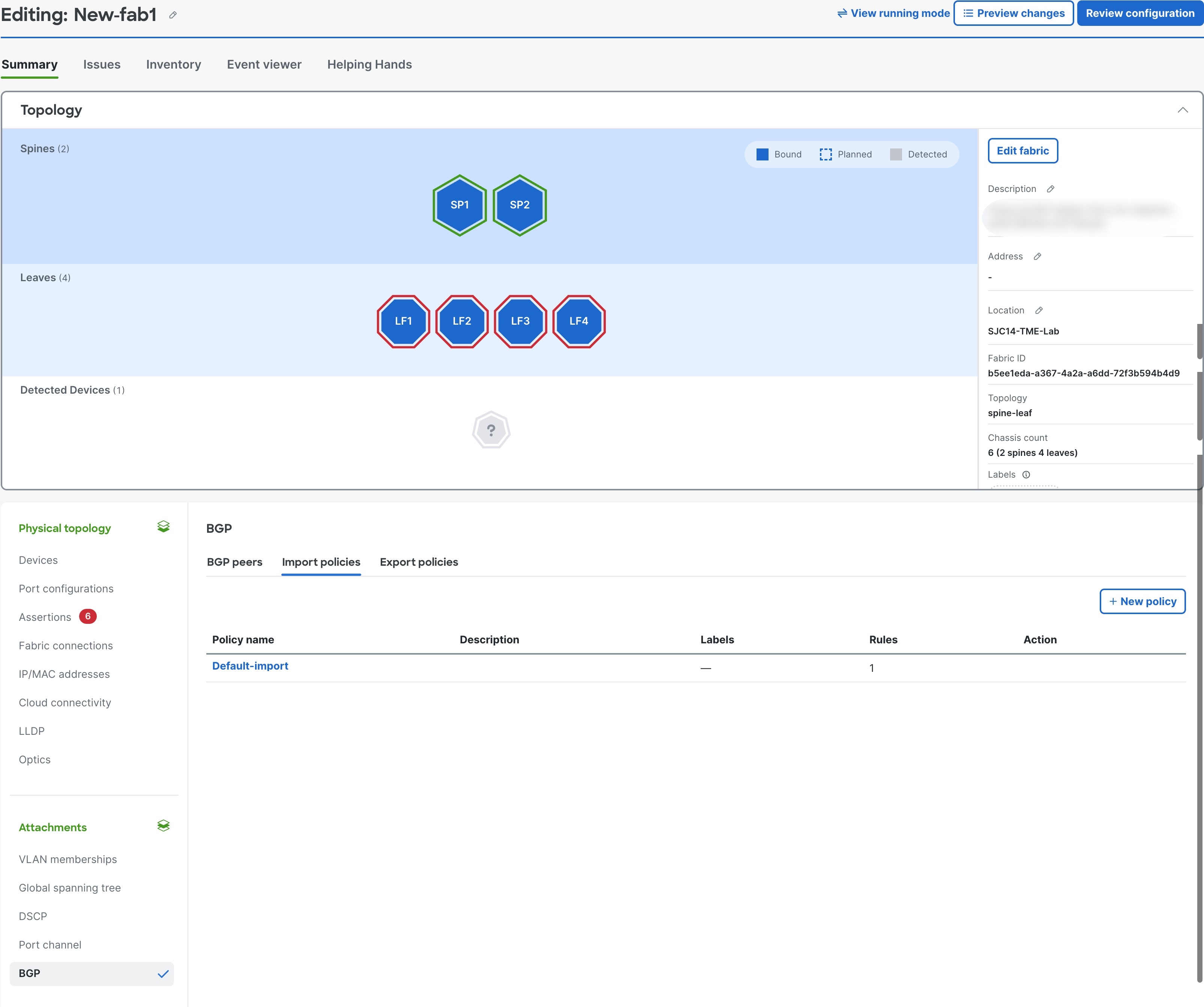
Task: Open Port channel in sidebar
Action: pos(50,945)
